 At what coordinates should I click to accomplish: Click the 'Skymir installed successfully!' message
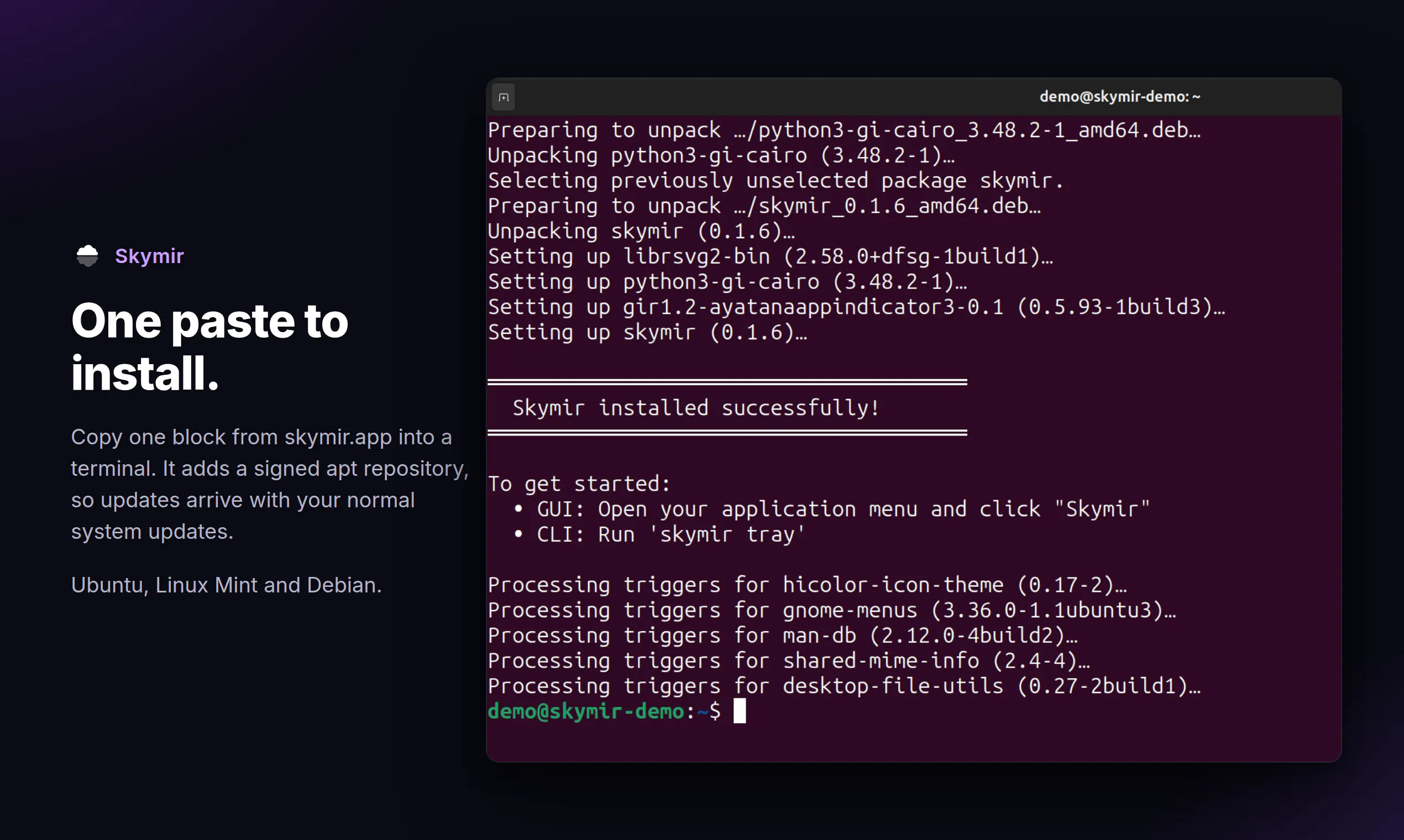(696, 407)
